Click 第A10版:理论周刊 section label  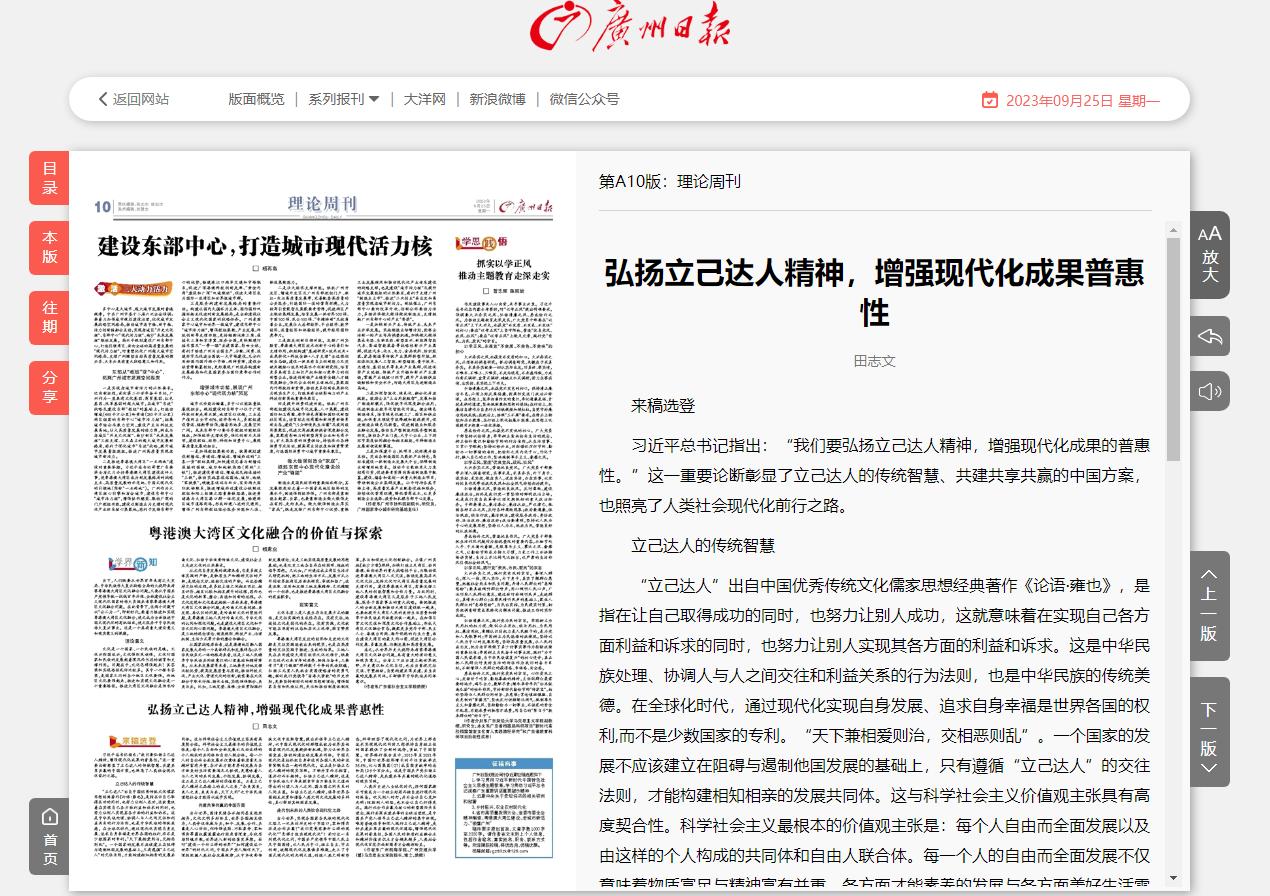(670, 181)
